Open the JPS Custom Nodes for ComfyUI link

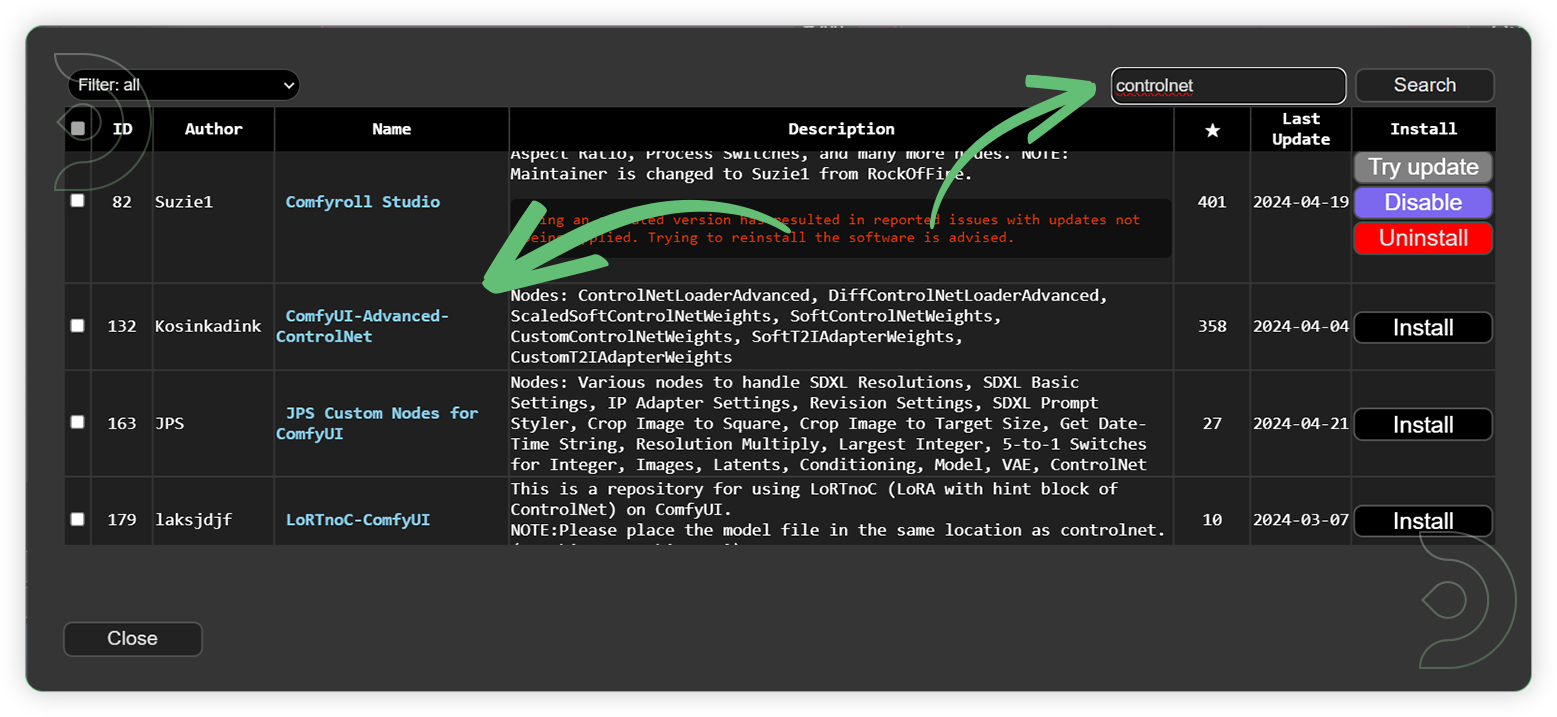(377, 423)
